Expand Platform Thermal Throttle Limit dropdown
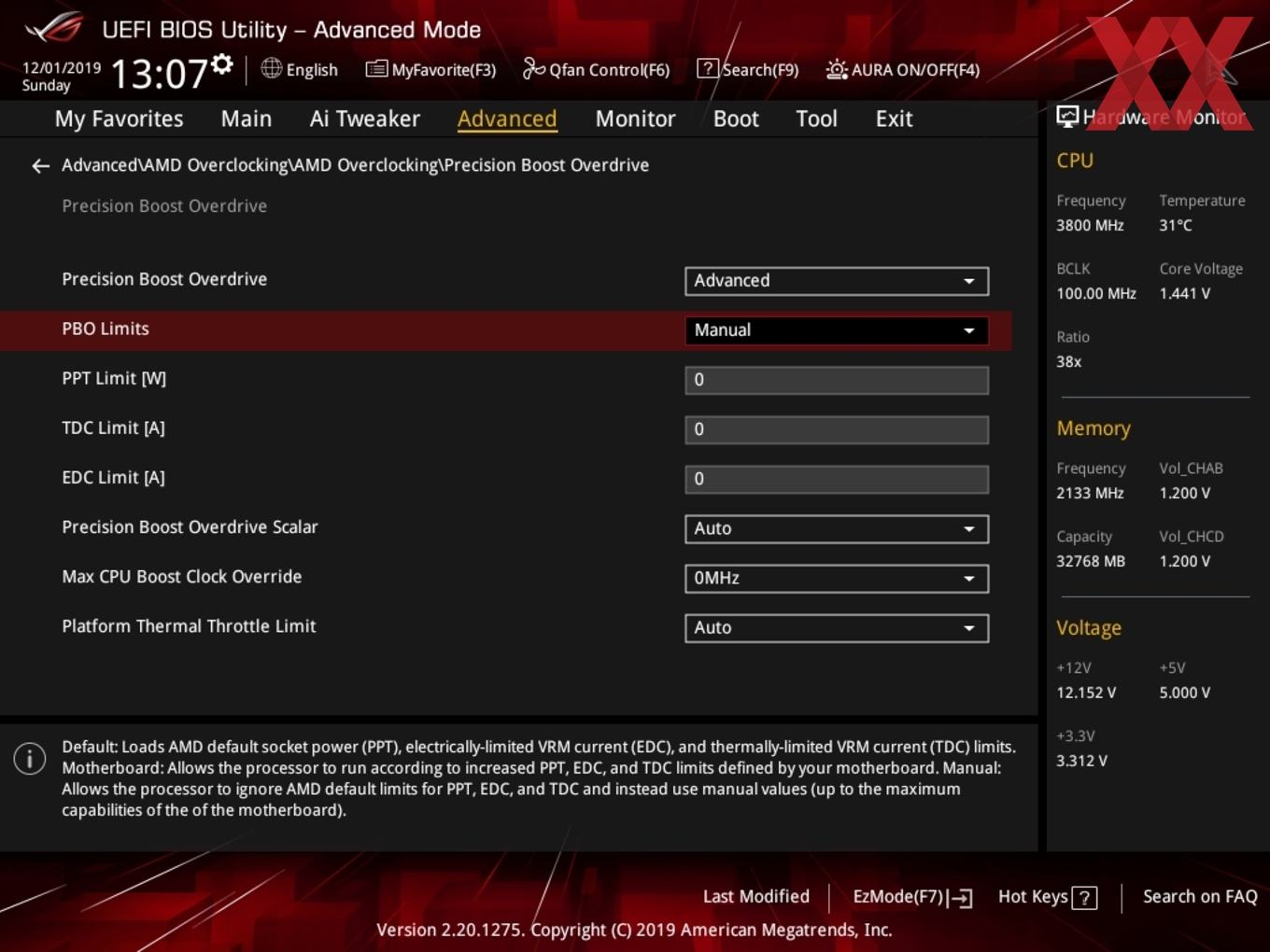This screenshot has height=952, width=1270. (x=837, y=628)
